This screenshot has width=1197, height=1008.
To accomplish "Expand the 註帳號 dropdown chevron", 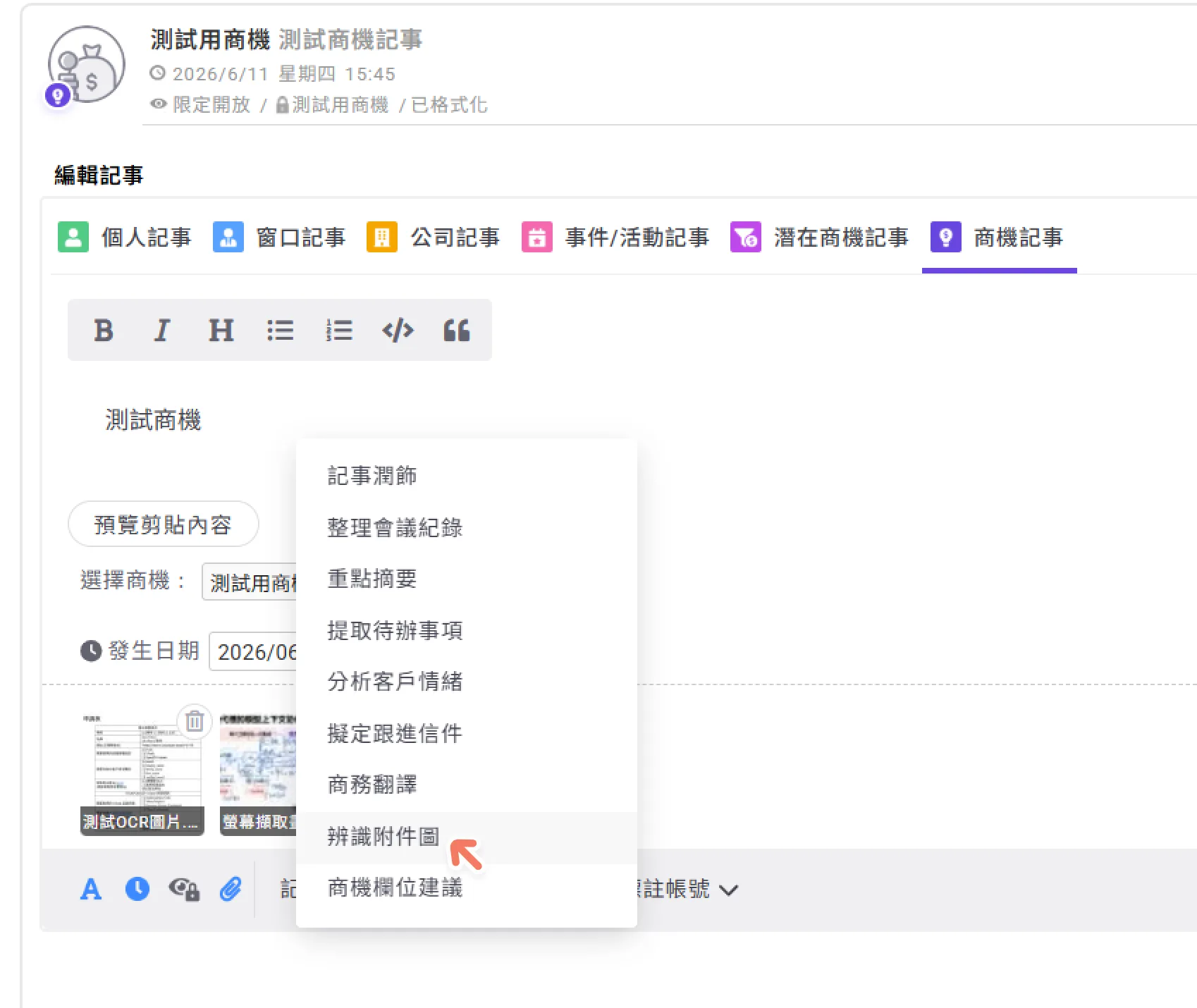I will click(728, 890).
